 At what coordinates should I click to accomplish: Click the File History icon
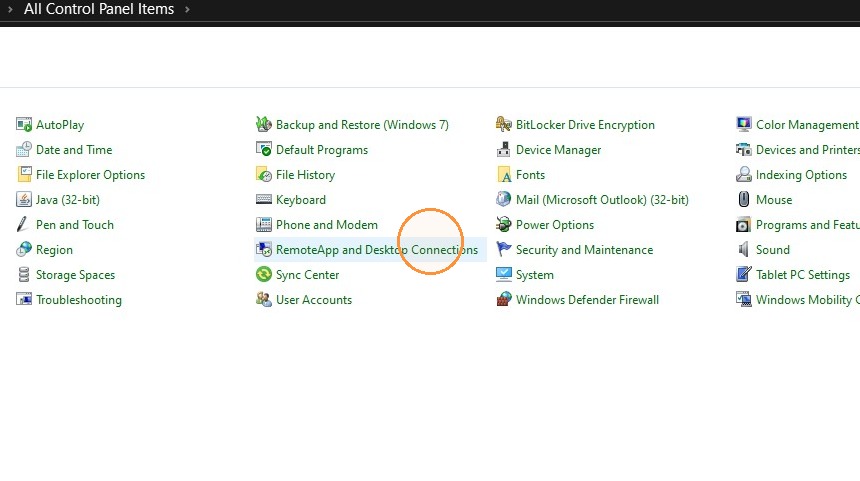pos(264,174)
